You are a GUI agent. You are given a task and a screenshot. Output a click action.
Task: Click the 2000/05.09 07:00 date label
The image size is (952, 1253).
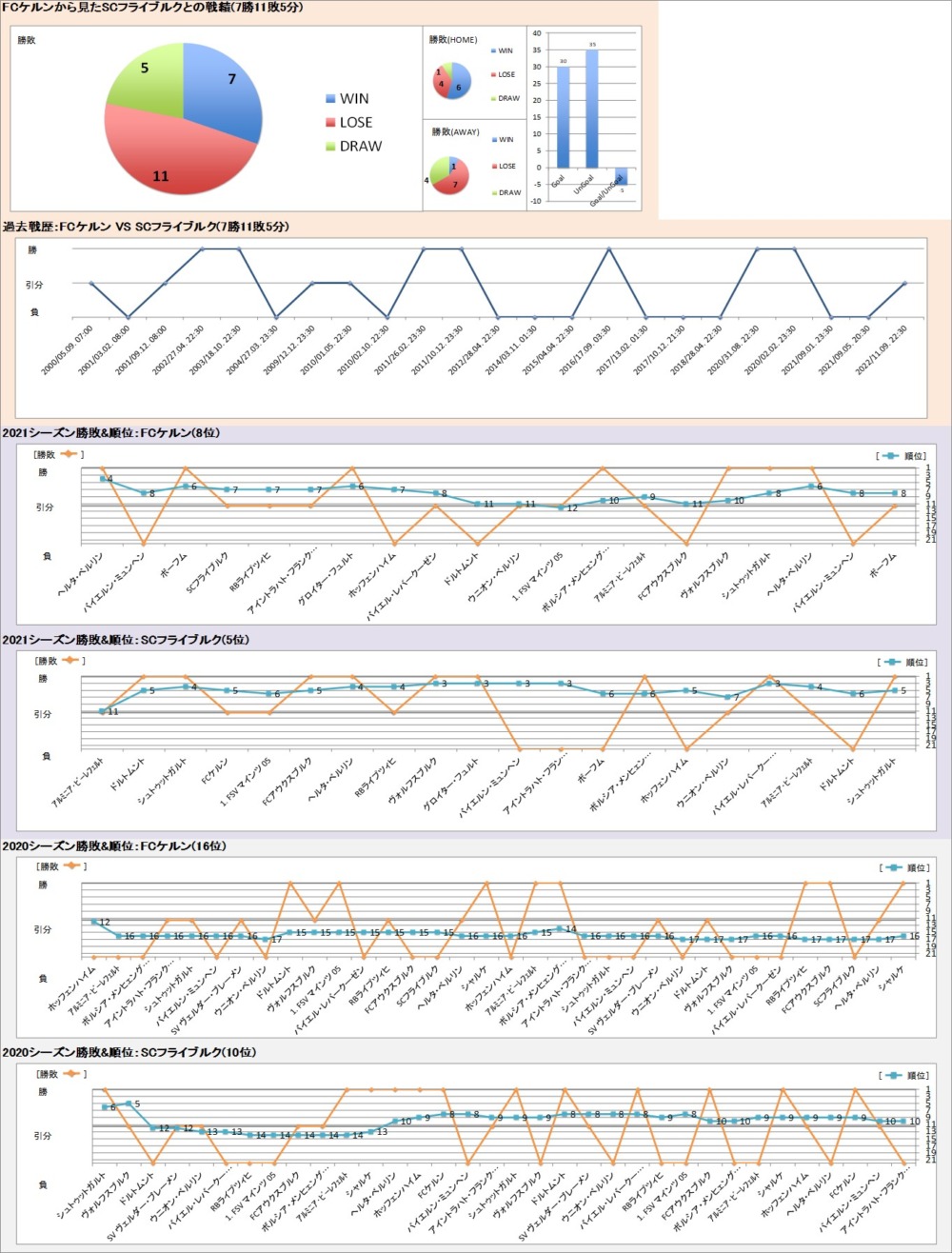(69, 348)
